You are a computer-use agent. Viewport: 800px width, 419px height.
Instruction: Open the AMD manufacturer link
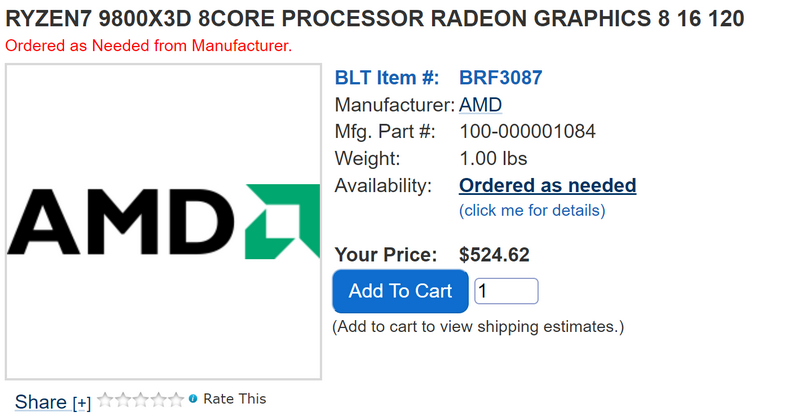pos(480,105)
